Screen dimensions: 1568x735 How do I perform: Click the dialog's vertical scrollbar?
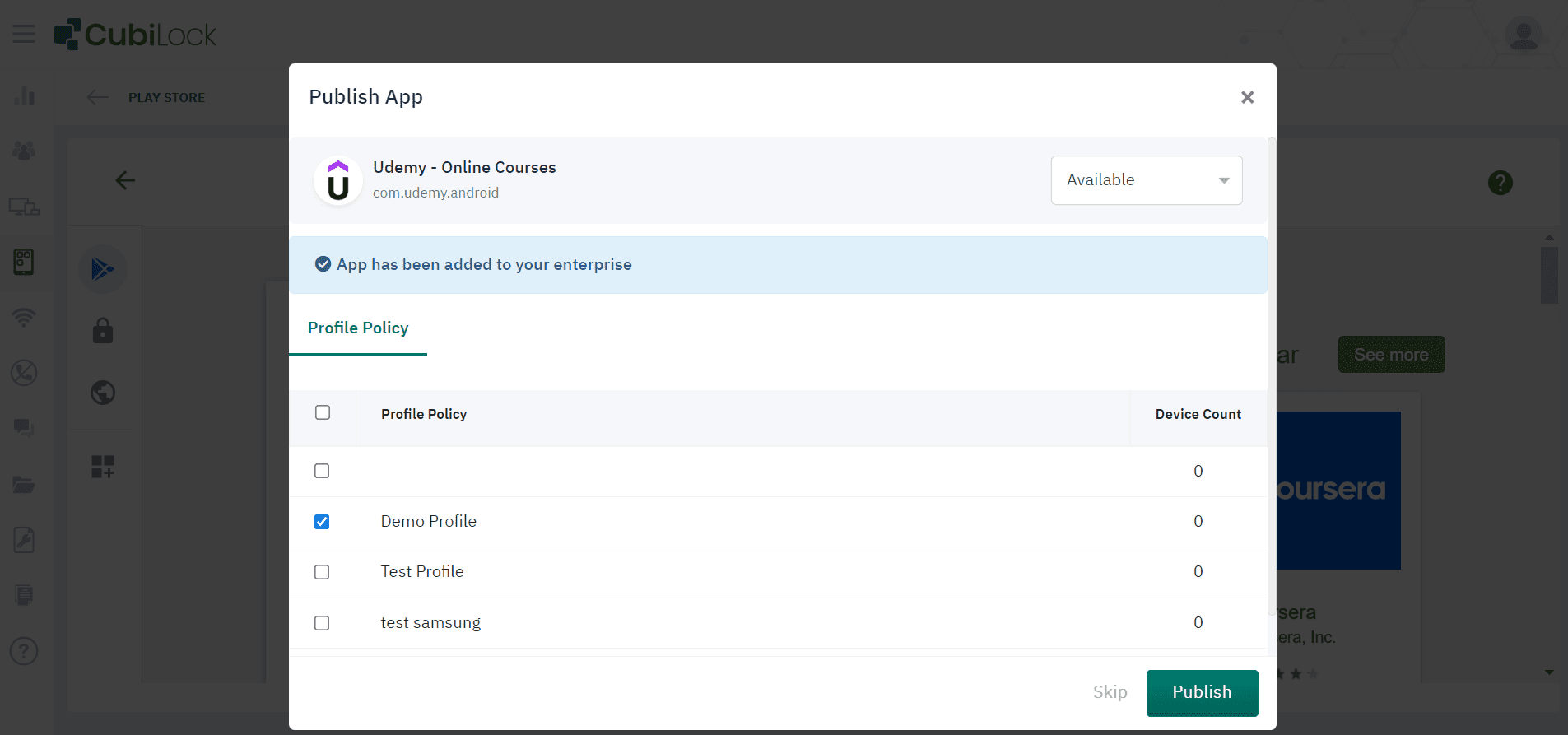coord(1272,376)
